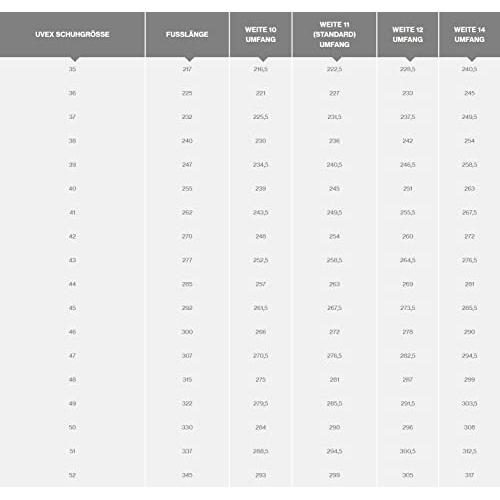This screenshot has height=500, width=500.
Task: Click the WEITE 14 UMFANG header
Action: 469,34
